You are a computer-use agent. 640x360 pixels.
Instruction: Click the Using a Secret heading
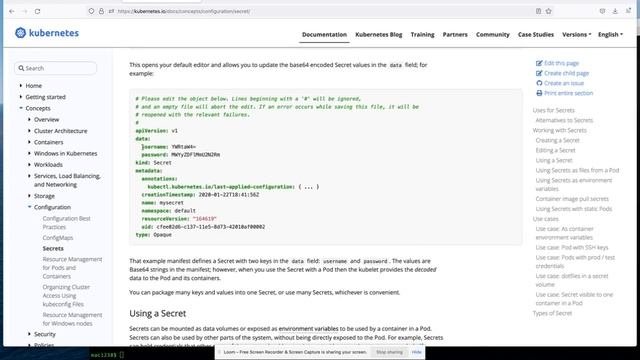click(x=158, y=313)
